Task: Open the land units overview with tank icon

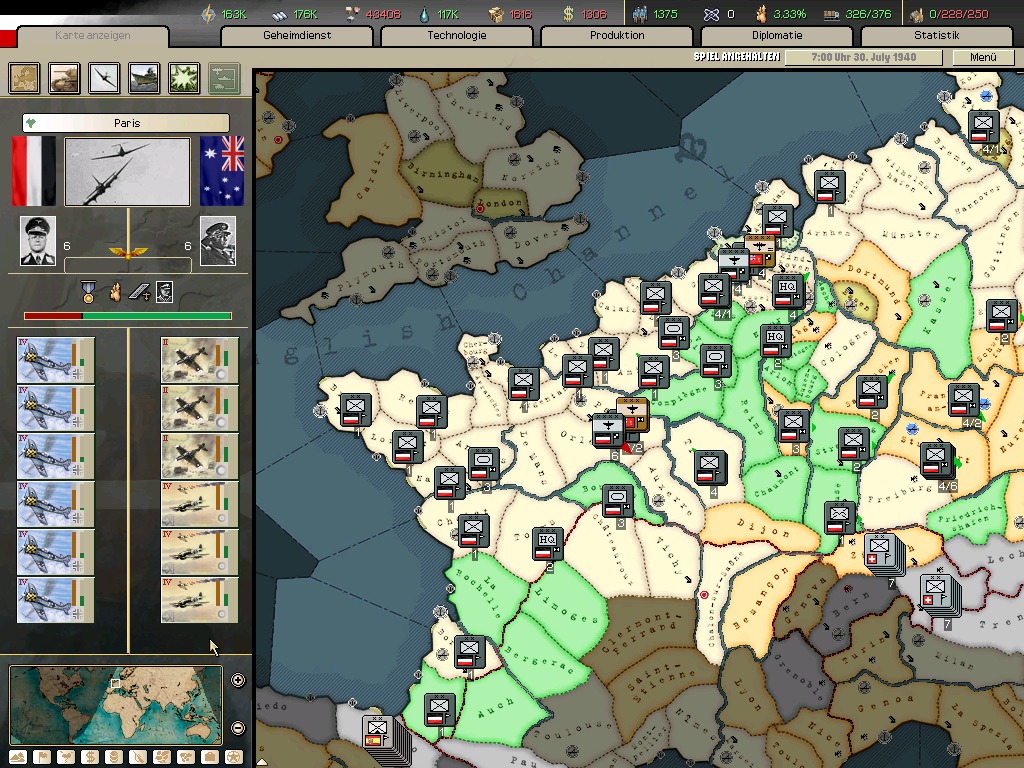Action: point(65,77)
